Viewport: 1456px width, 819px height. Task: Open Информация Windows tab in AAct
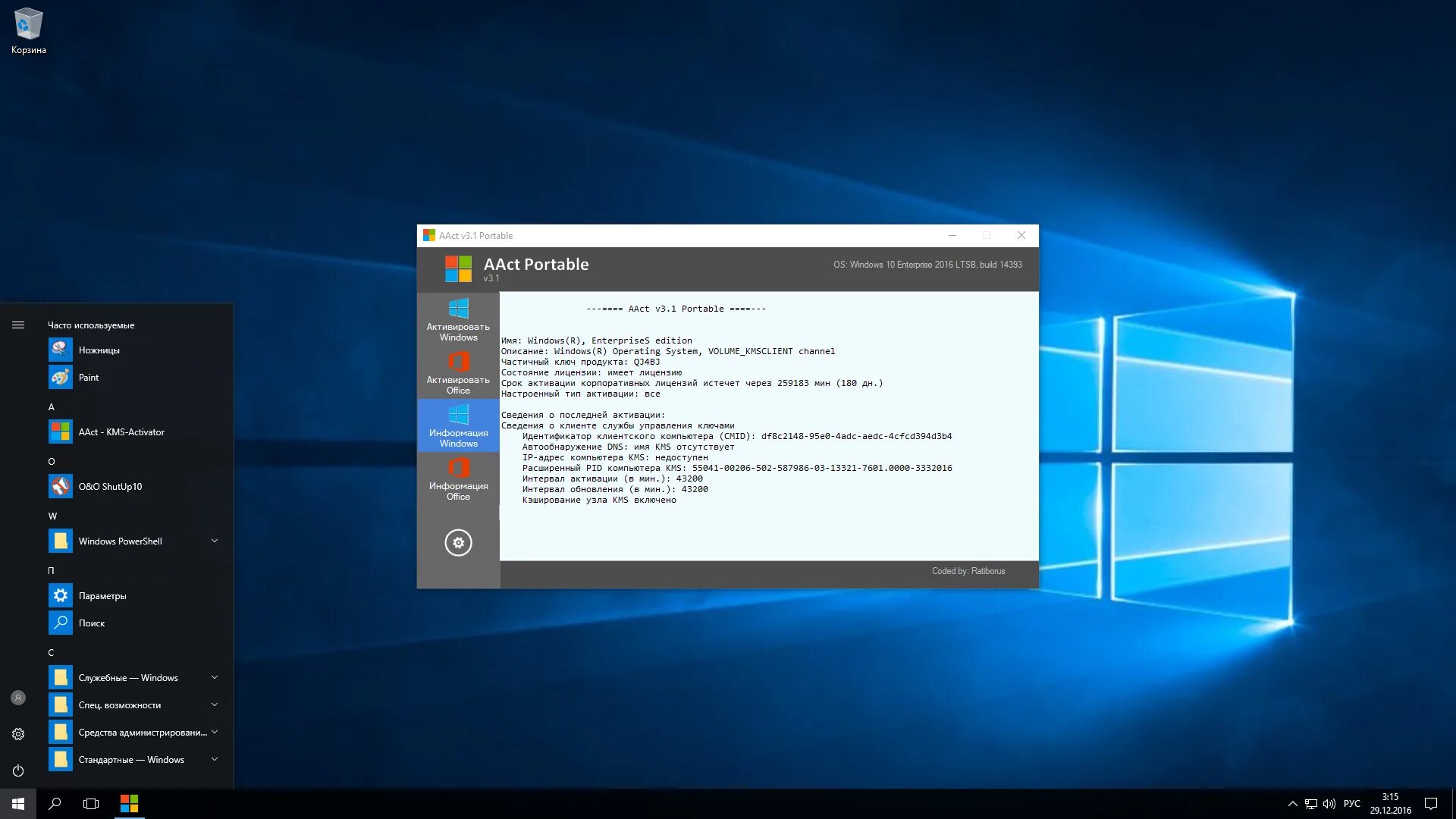[458, 425]
